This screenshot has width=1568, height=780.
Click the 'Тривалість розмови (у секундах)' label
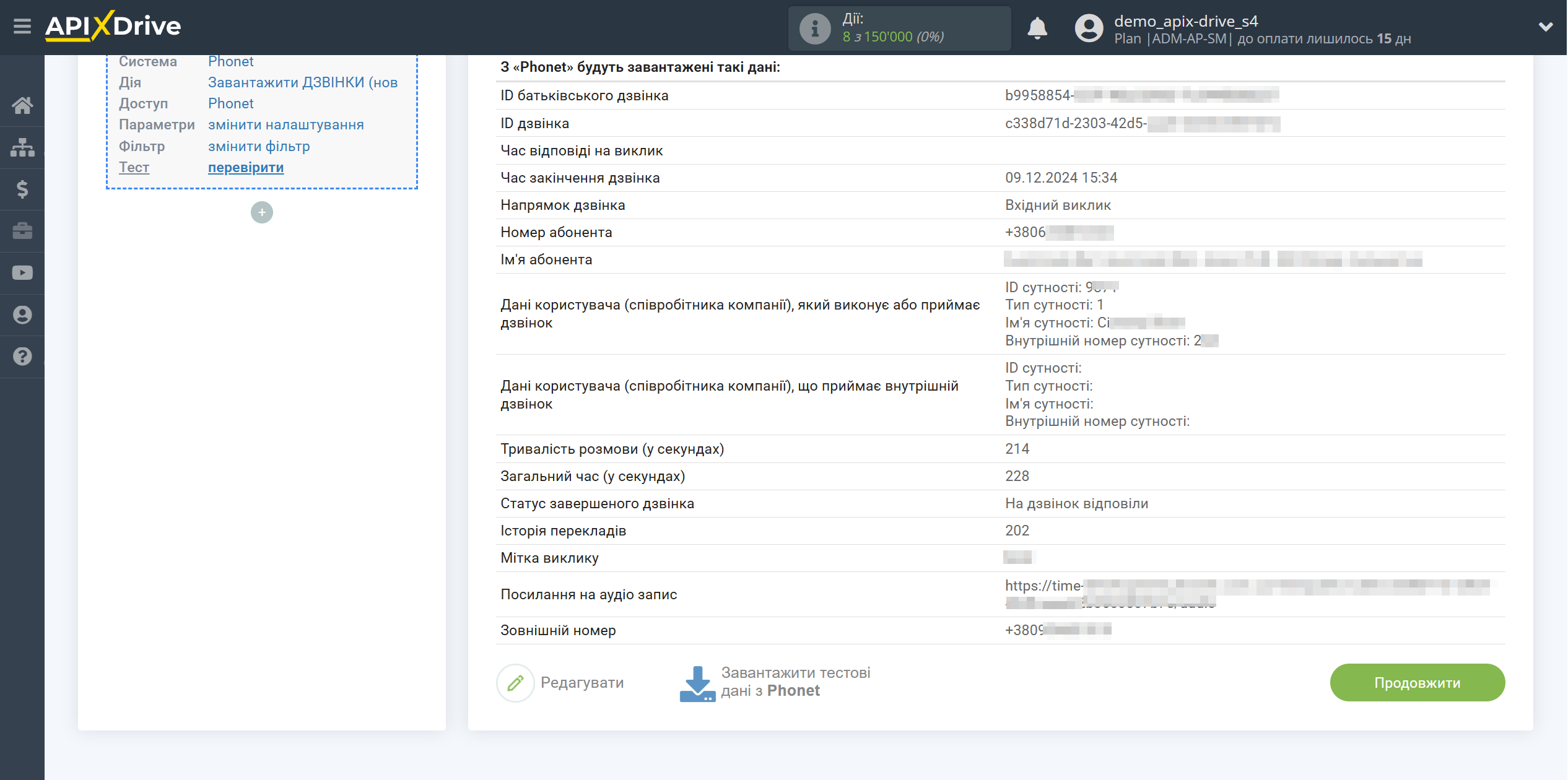tap(612, 449)
